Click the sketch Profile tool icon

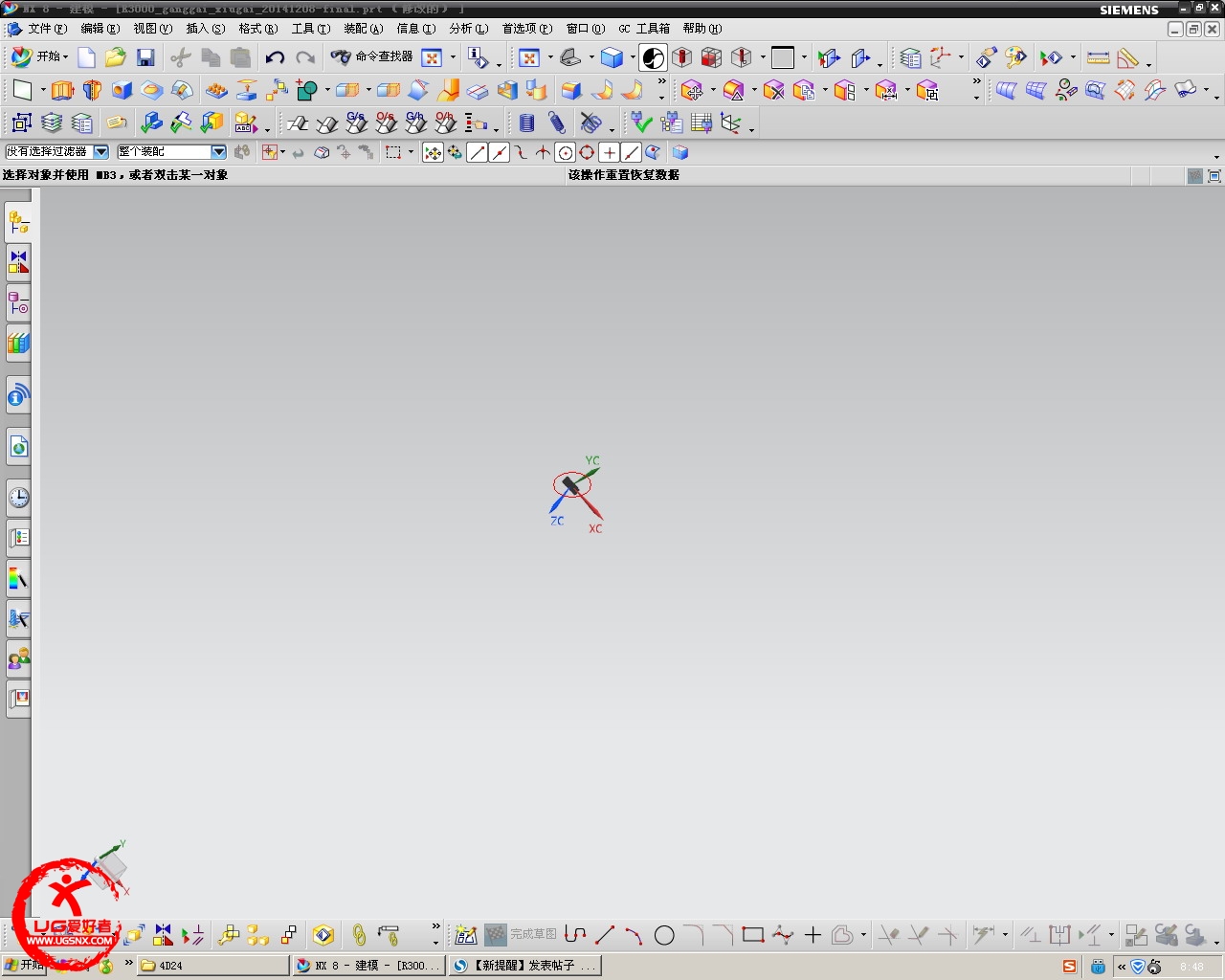575,934
